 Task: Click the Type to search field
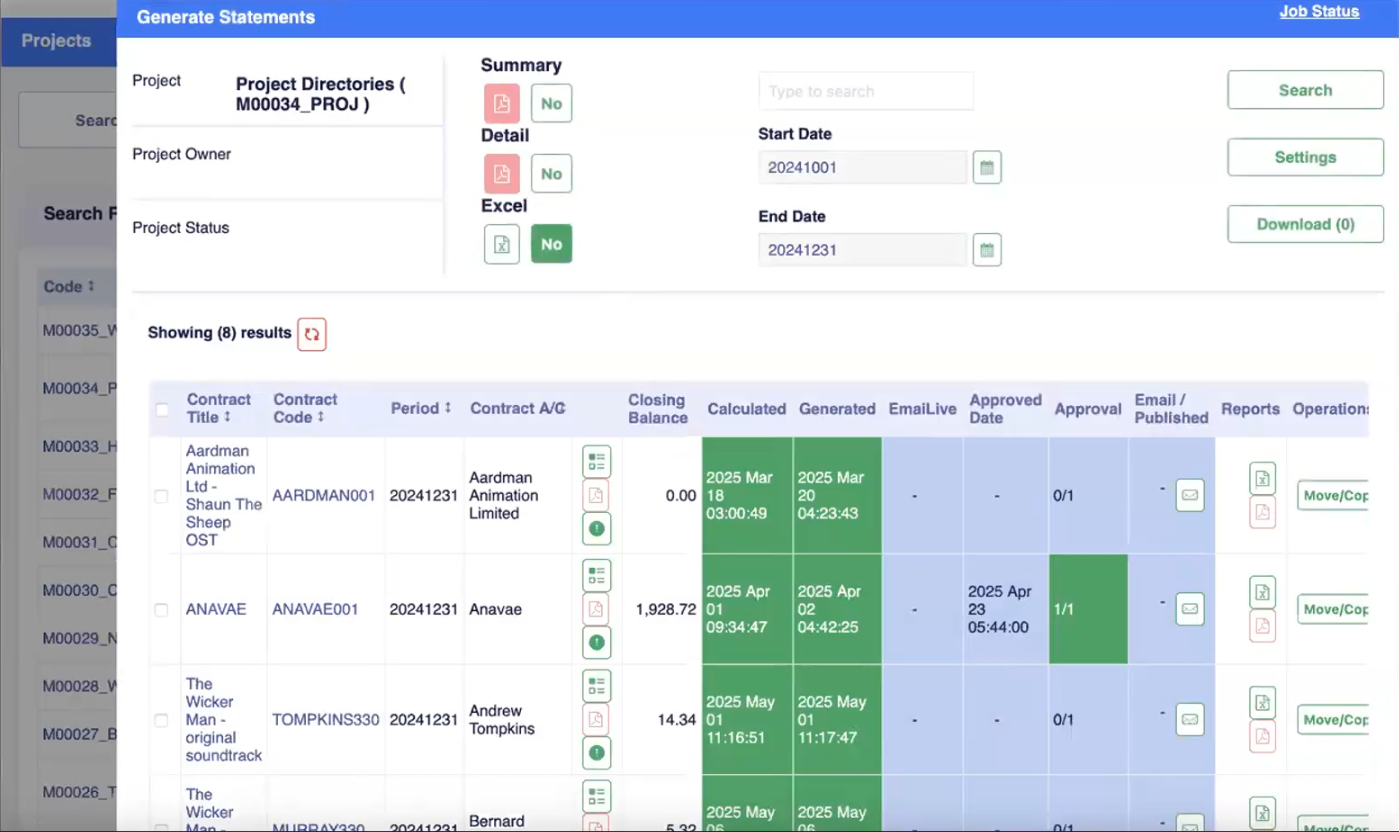pyautogui.click(x=865, y=91)
